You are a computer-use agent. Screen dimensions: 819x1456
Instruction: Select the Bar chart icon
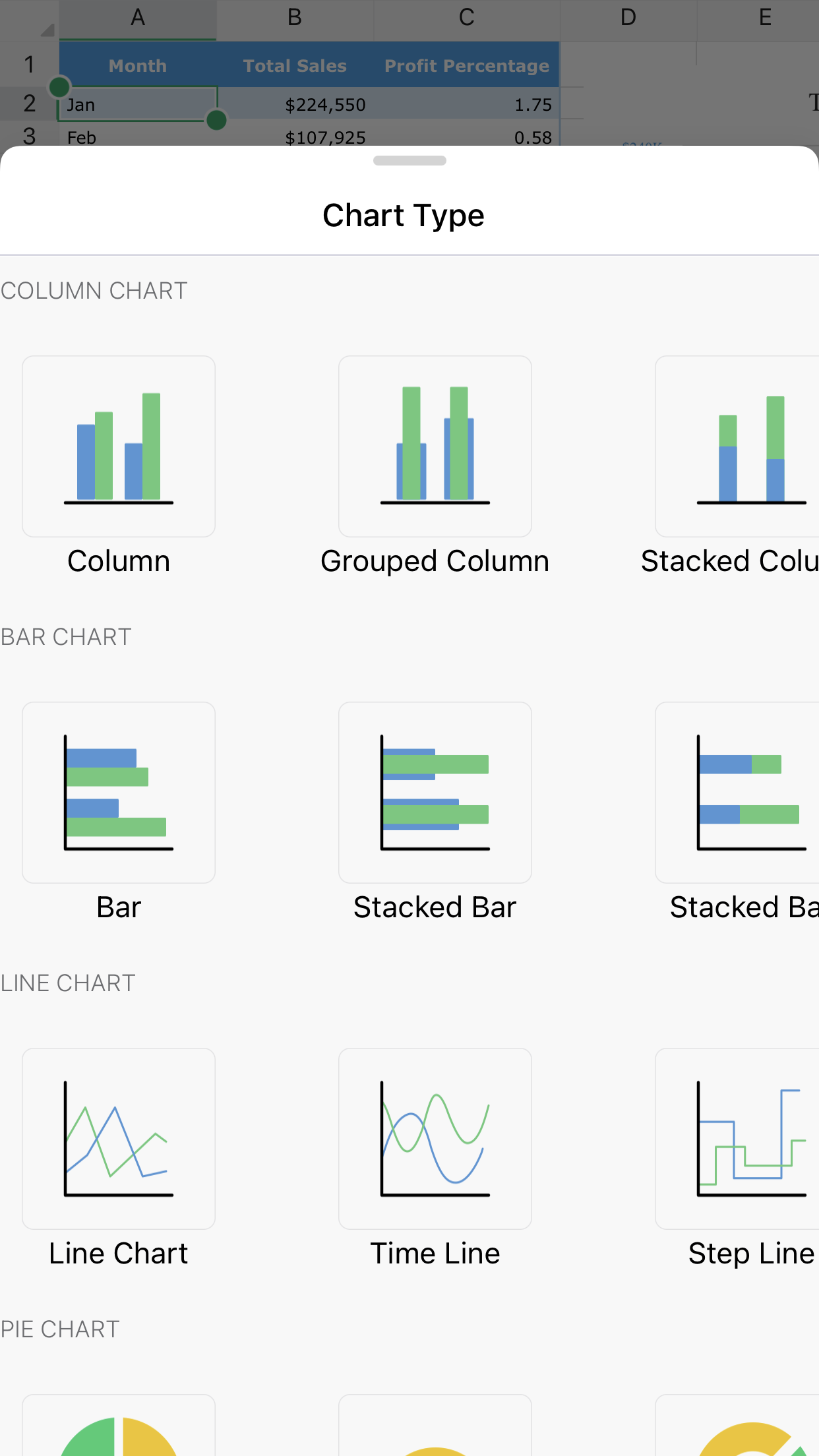coord(119,793)
